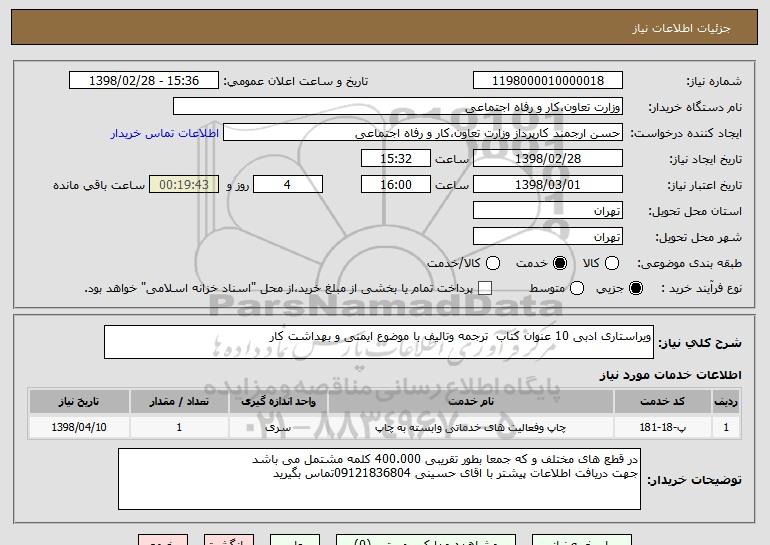Click the نام خدمت column header
Viewport: 770px width, 545px height.
tap(471, 402)
